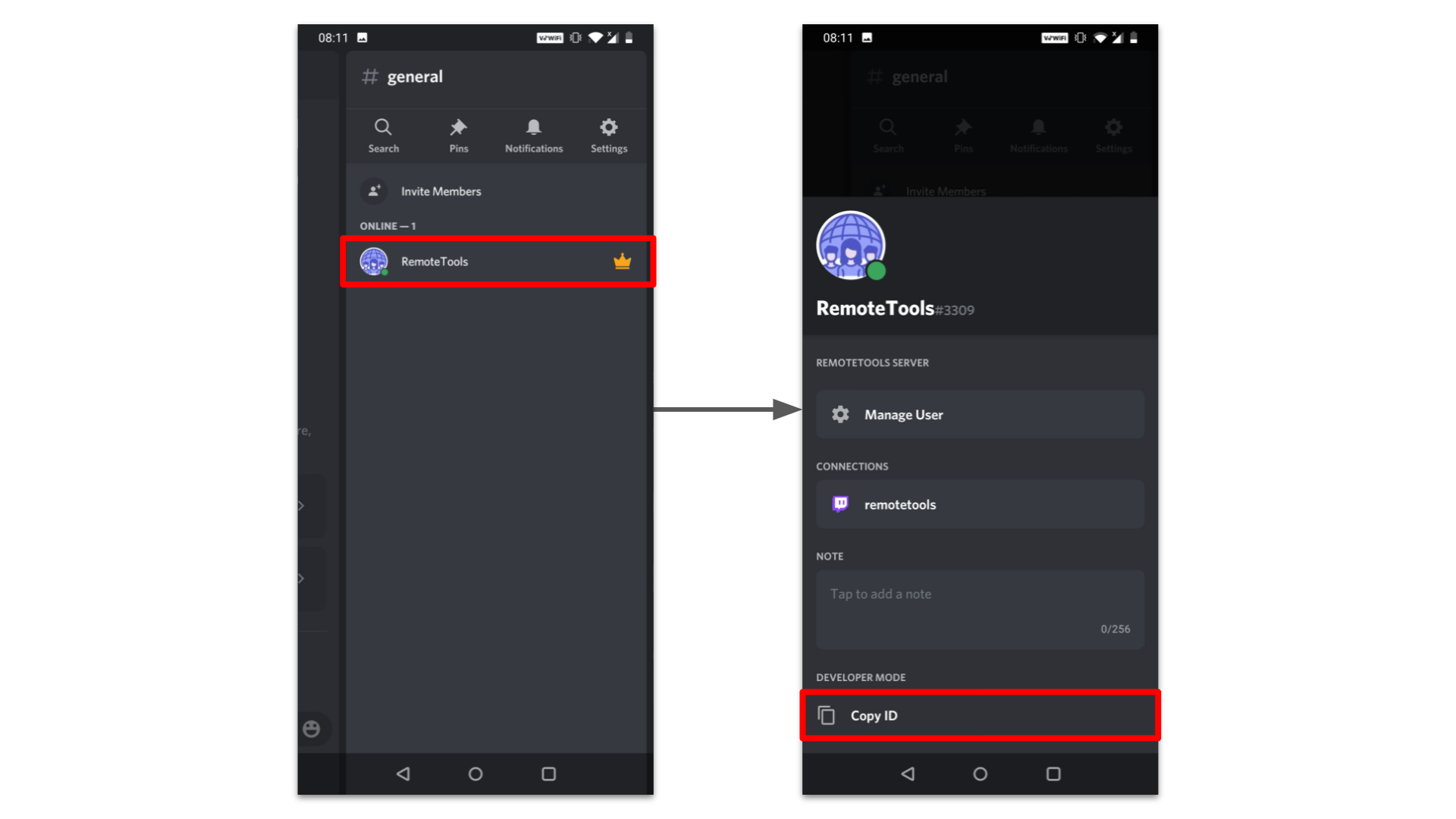Screen dimensions: 1456x819
Task: Click the Settings gear icon
Action: [x=609, y=127]
